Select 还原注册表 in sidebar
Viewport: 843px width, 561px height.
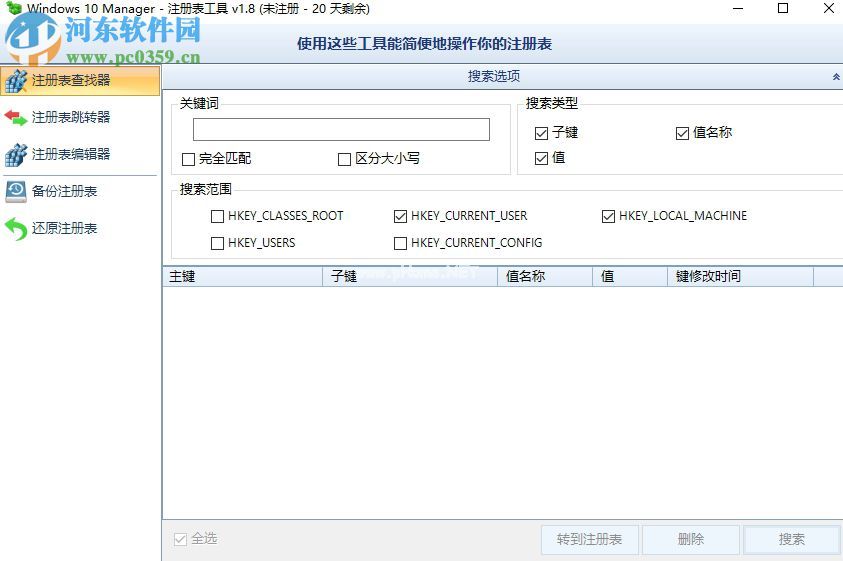click(80, 229)
